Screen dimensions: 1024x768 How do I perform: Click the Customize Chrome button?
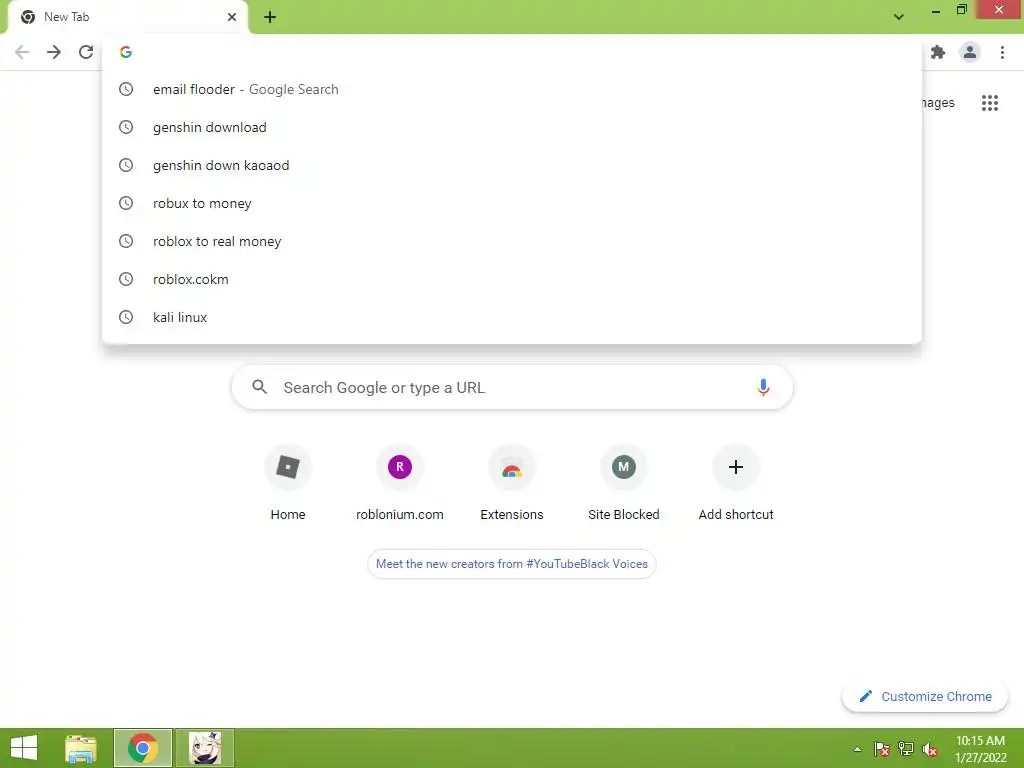(925, 696)
